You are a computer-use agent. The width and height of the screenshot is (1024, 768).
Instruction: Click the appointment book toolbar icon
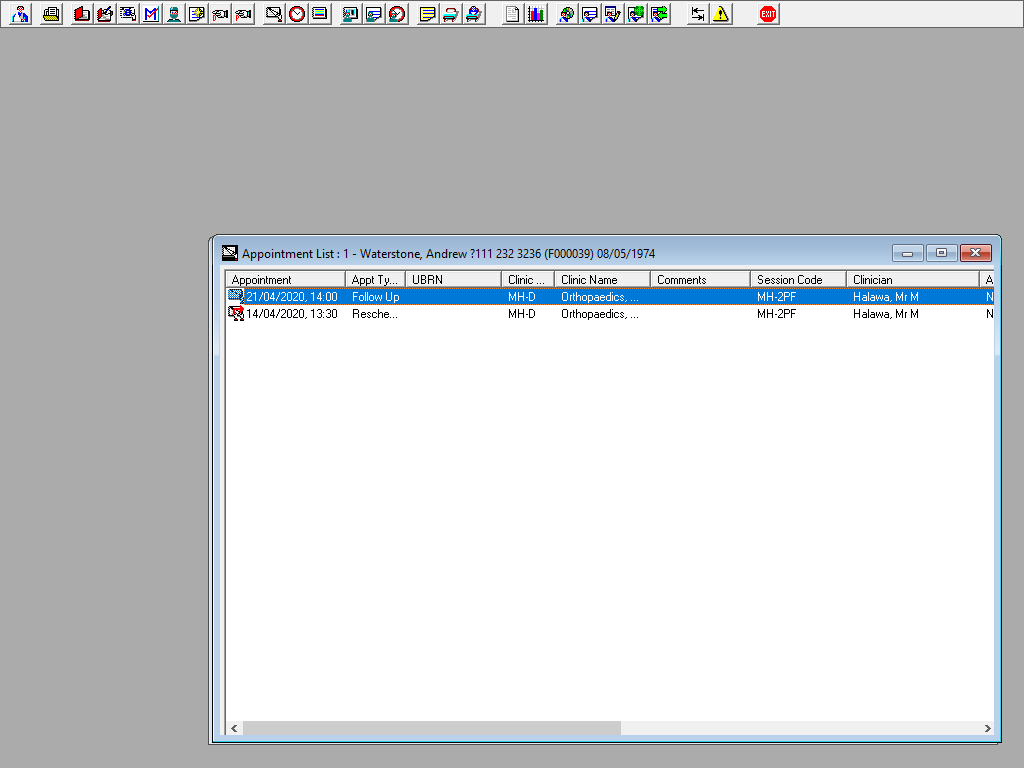pyautogui.click(x=274, y=14)
